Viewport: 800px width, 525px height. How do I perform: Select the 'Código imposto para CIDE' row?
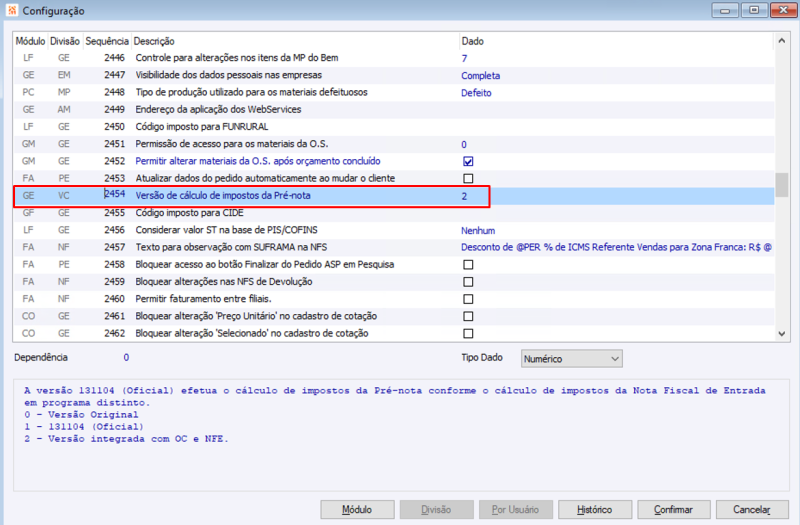click(x=393, y=213)
